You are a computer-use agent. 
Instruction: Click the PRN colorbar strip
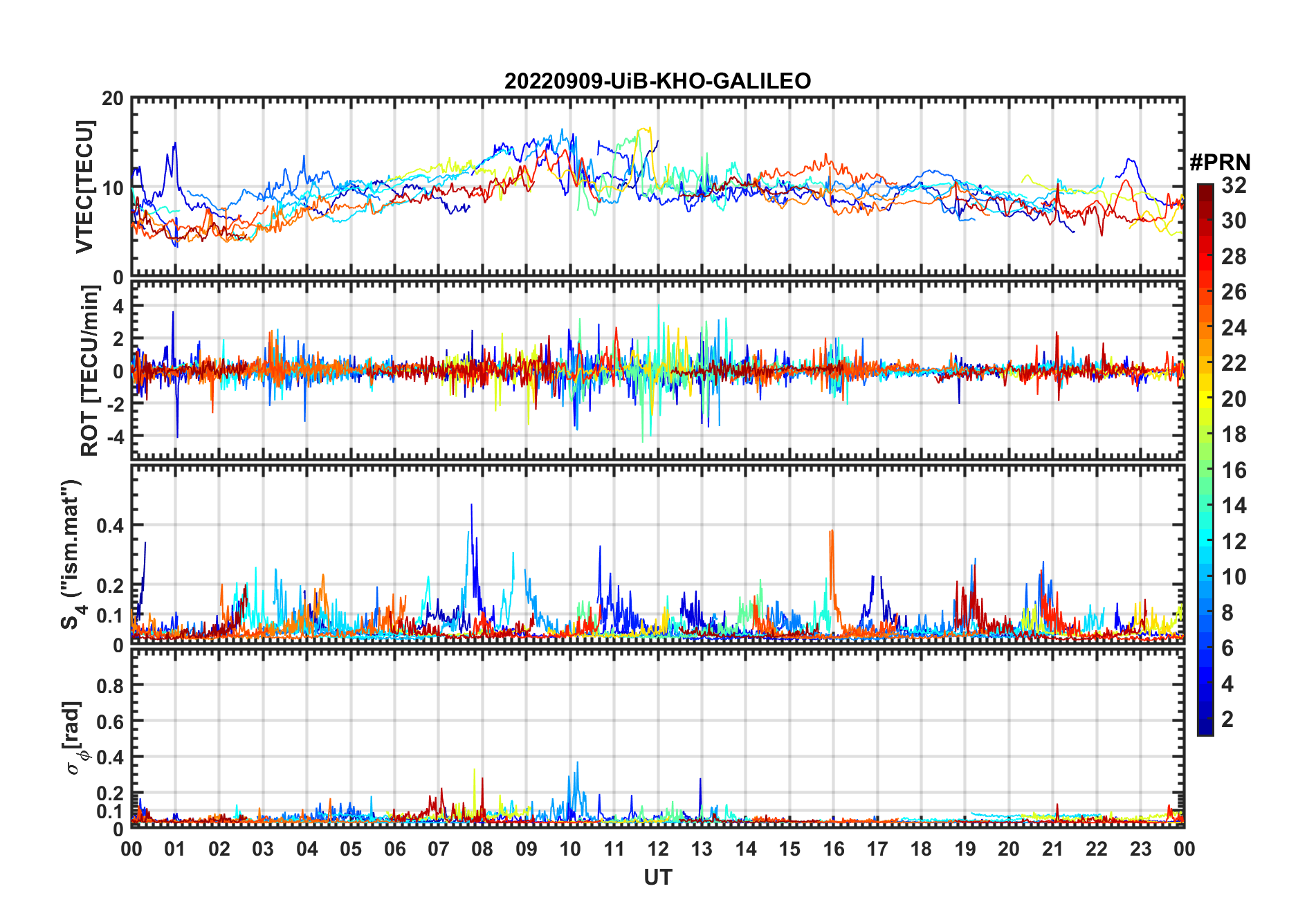point(1205,459)
